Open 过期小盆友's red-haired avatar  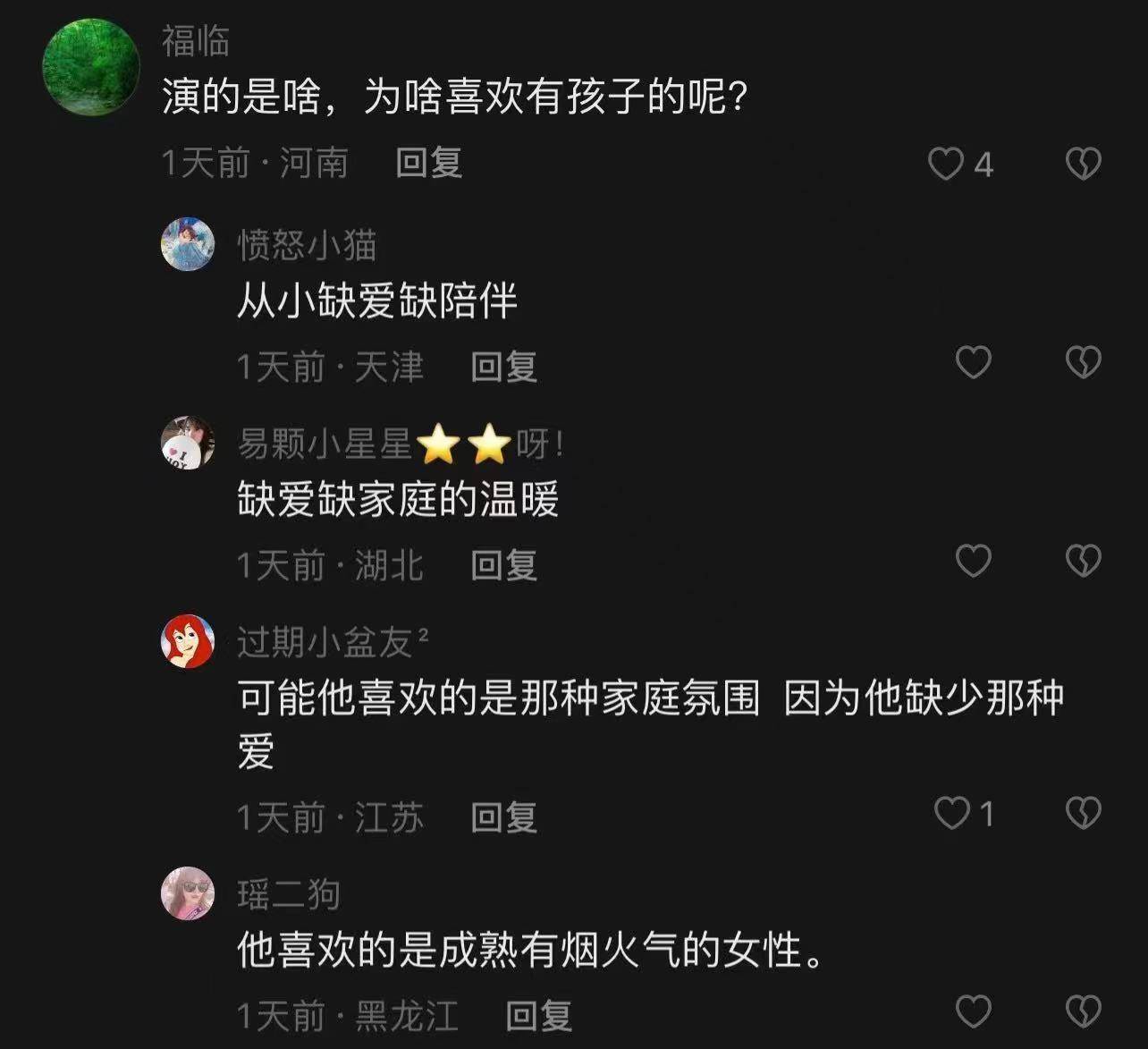click(x=188, y=641)
